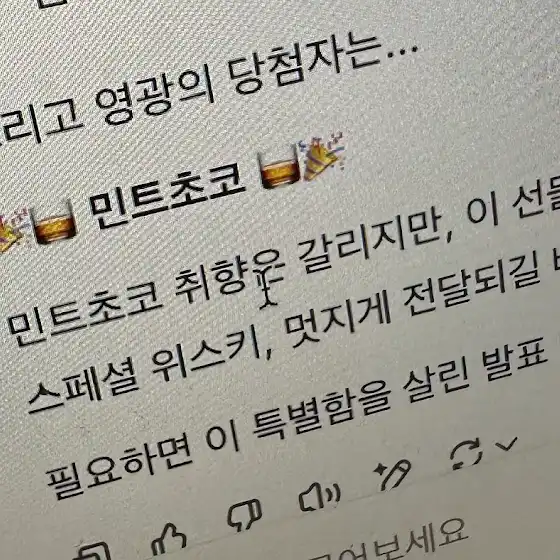Expand the chevron next to regenerate icon
The image size is (560, 560).
pyautogui.click(x=506, y=444)
